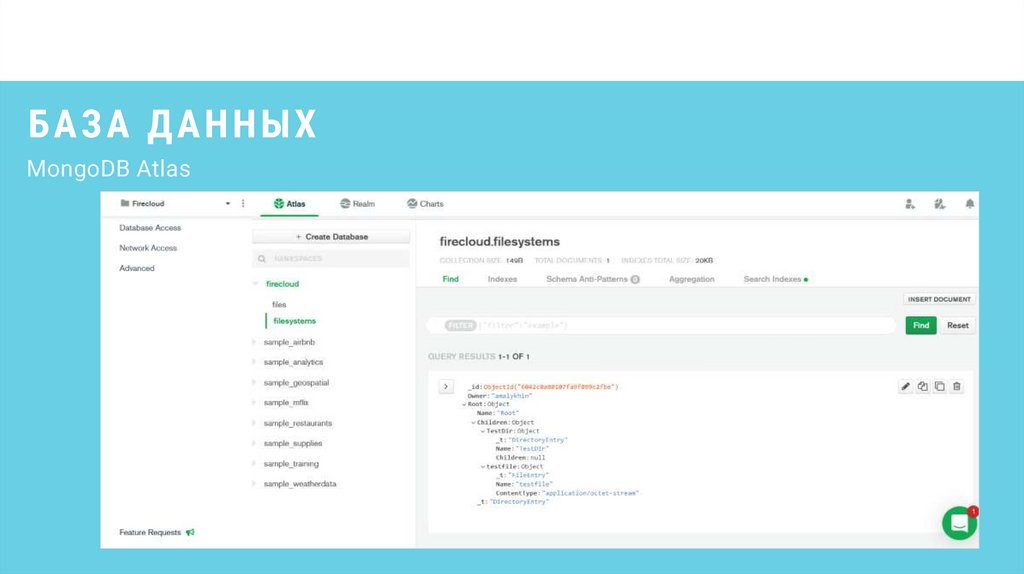This screenshot has height=574, width=1024.
Task: Open the invite user icon
Action: click(909, 203)
